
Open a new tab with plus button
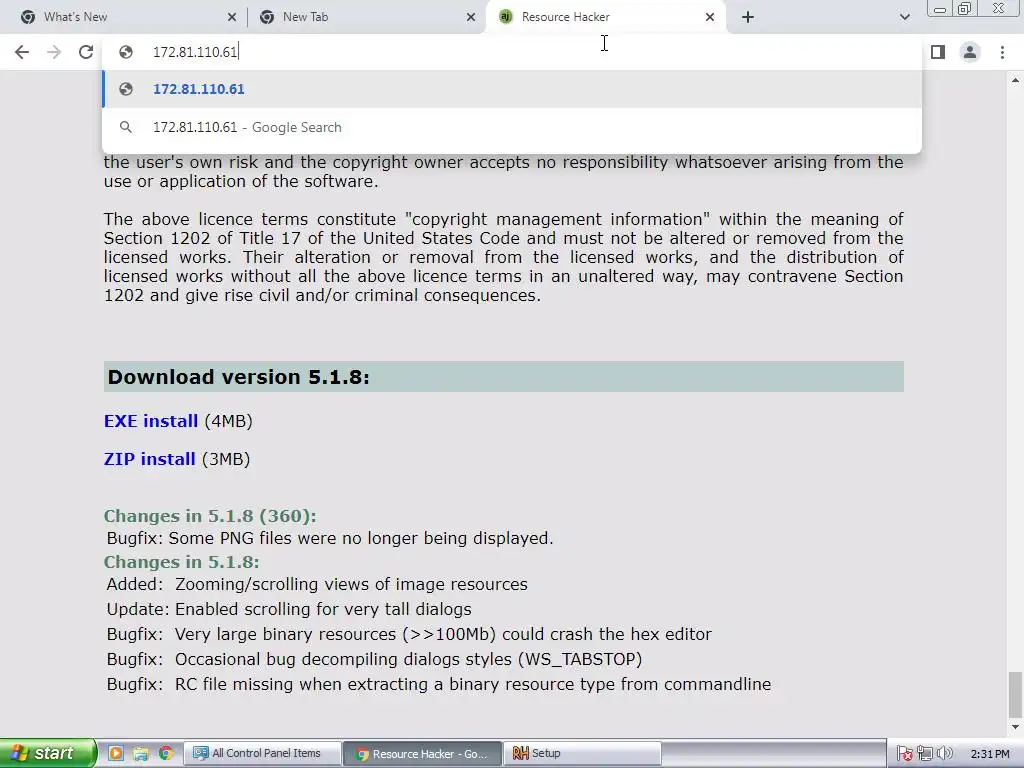point(748,17)
